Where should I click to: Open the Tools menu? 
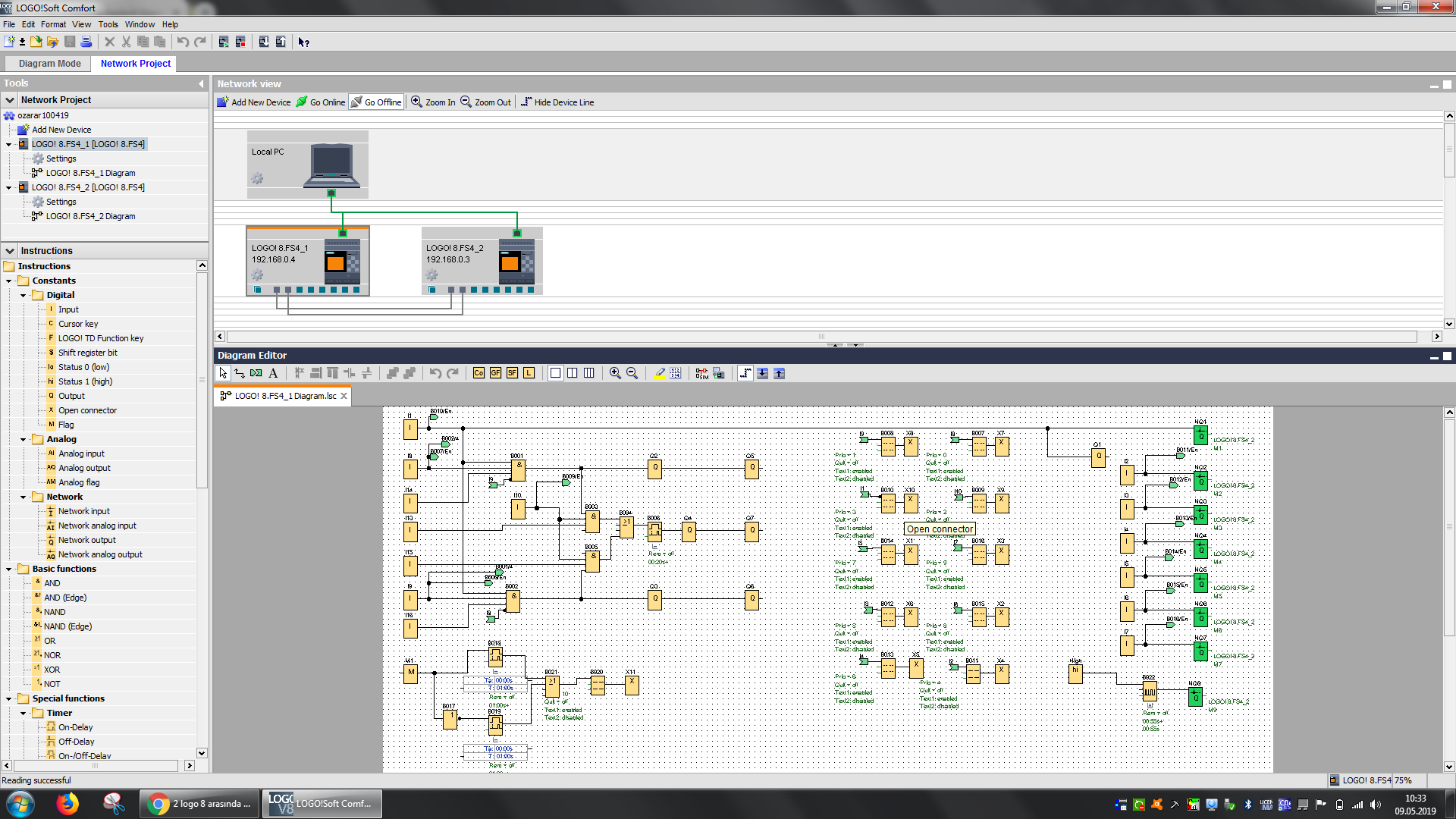(108, 24)
